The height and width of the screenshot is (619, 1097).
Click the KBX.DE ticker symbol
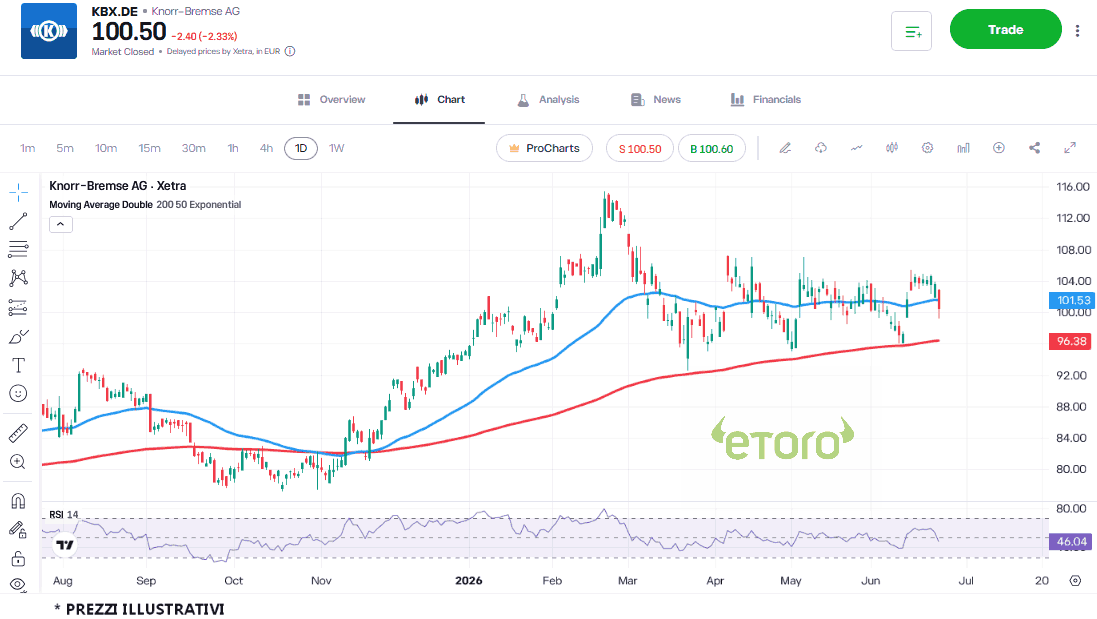(115, 11)
